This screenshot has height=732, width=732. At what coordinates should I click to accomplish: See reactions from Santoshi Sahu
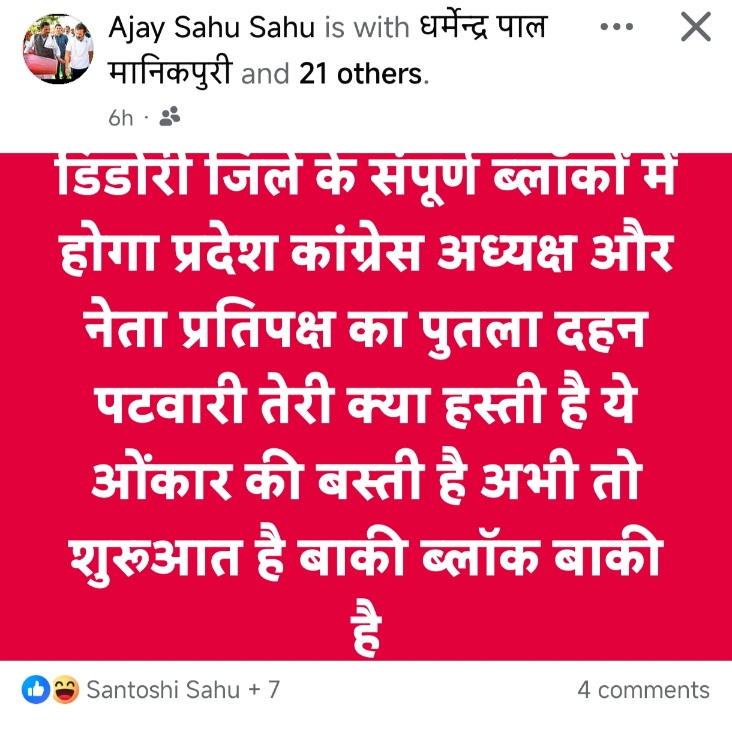(163, 690)
